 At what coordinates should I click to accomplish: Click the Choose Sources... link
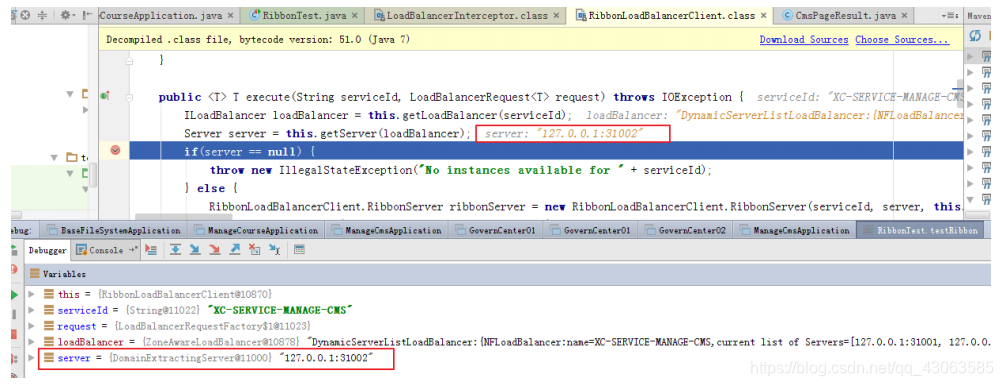pyautogui.click(x=902, y=40)
